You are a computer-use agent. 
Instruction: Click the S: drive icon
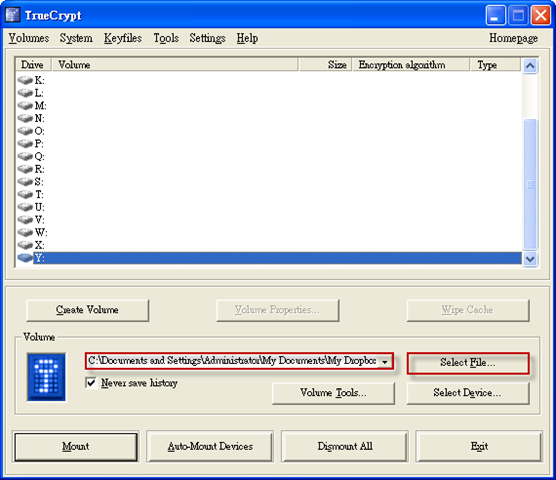[x=25, y=182]
